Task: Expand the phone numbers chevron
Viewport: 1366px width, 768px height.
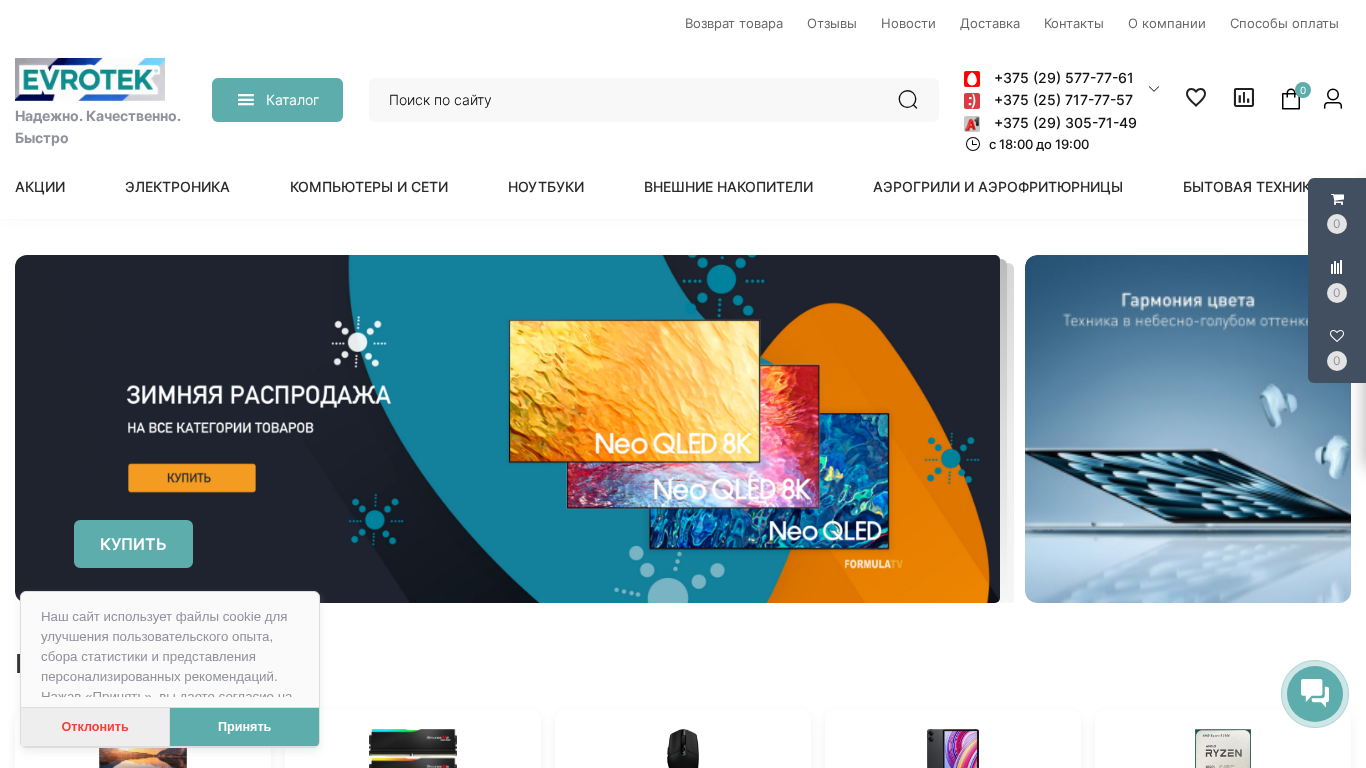Action: click(1154, 89)
